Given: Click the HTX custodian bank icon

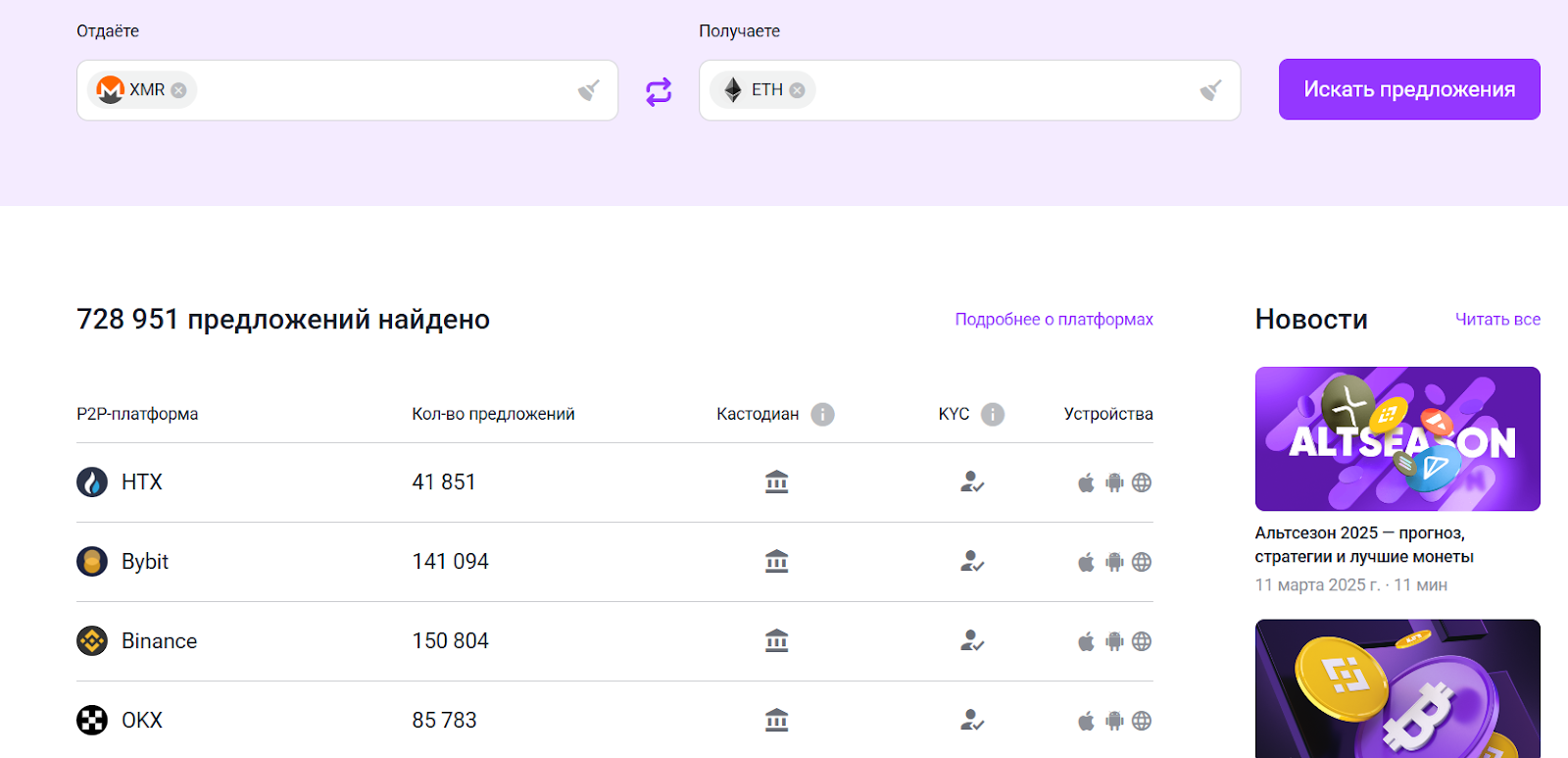Looking at the screenshot, I should (x=776, y=482).
